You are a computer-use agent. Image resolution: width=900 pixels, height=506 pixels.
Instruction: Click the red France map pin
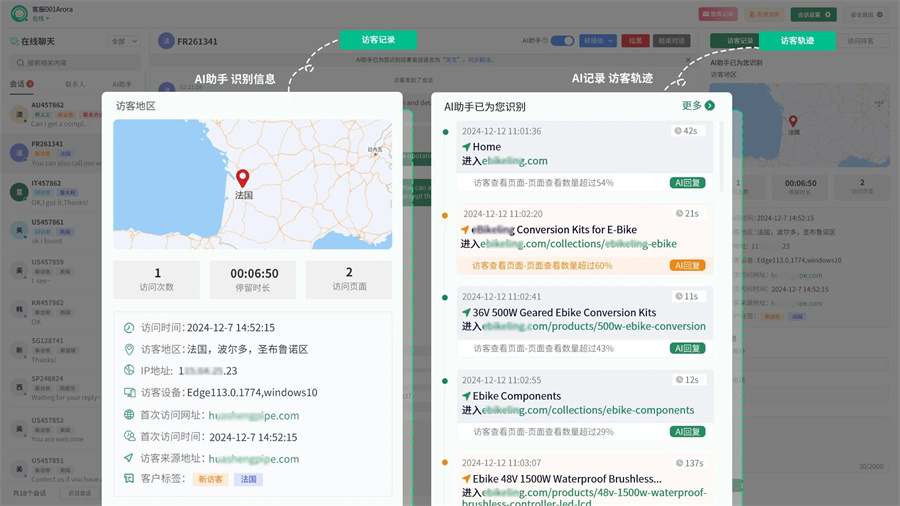click(x=242, y=177)
